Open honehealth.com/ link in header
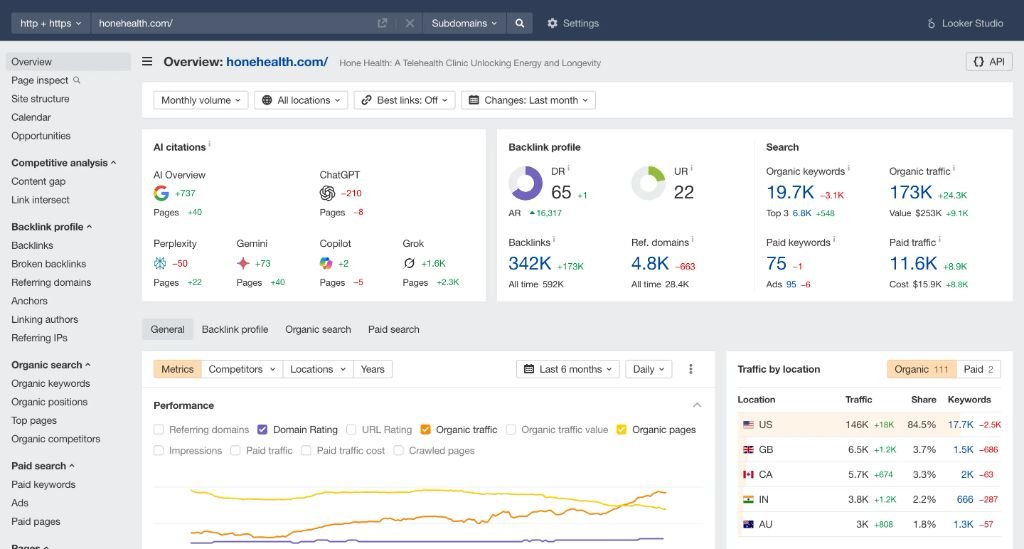The height and width of the screenshot is (549, 1024). point(277,61)
